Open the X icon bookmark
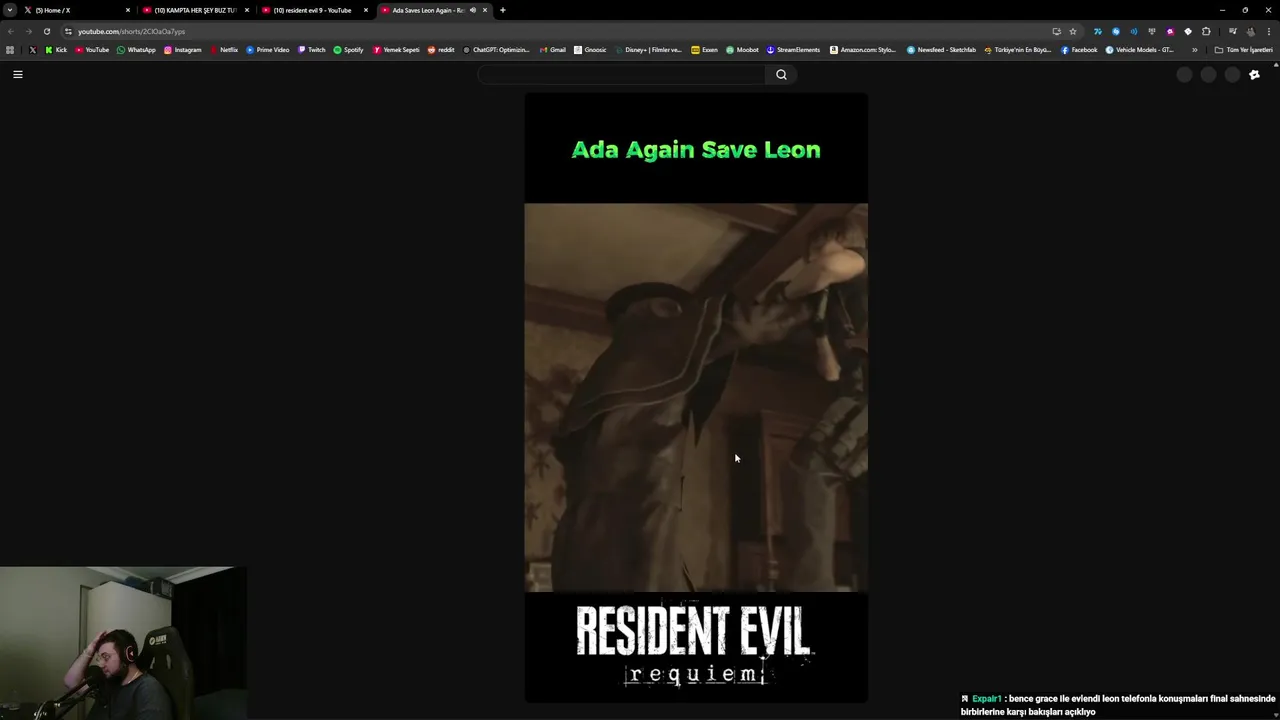Screen dimensions: 1280x720 click(x=32, y=49)
